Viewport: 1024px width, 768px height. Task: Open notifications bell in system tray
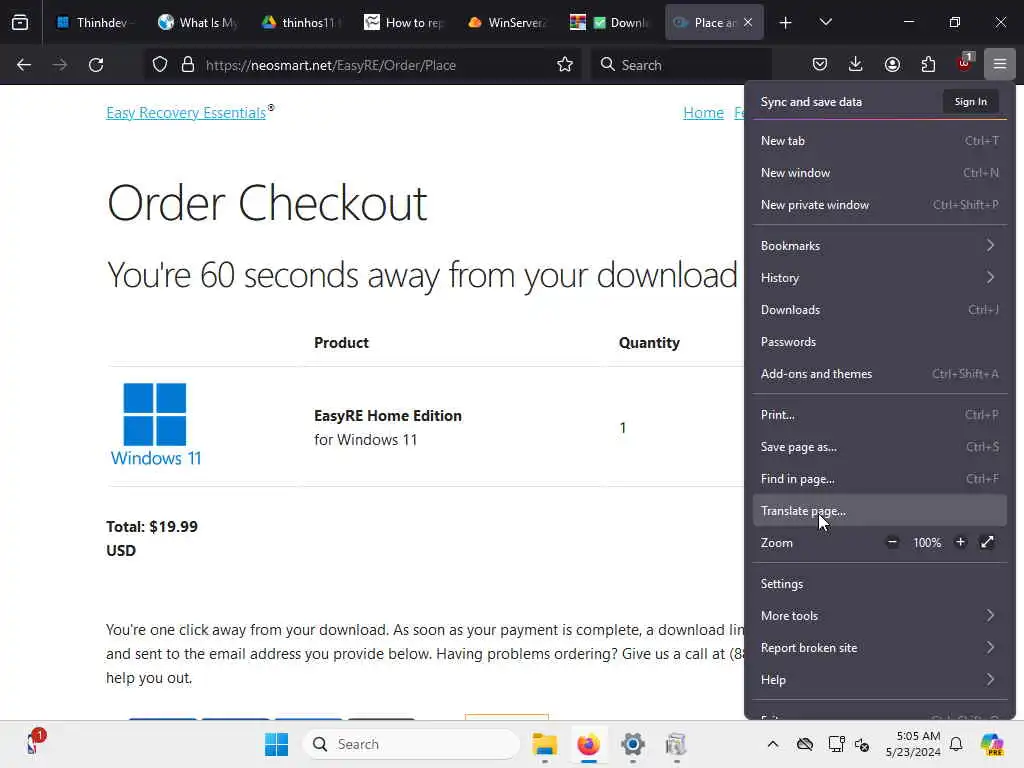(956, 744)
